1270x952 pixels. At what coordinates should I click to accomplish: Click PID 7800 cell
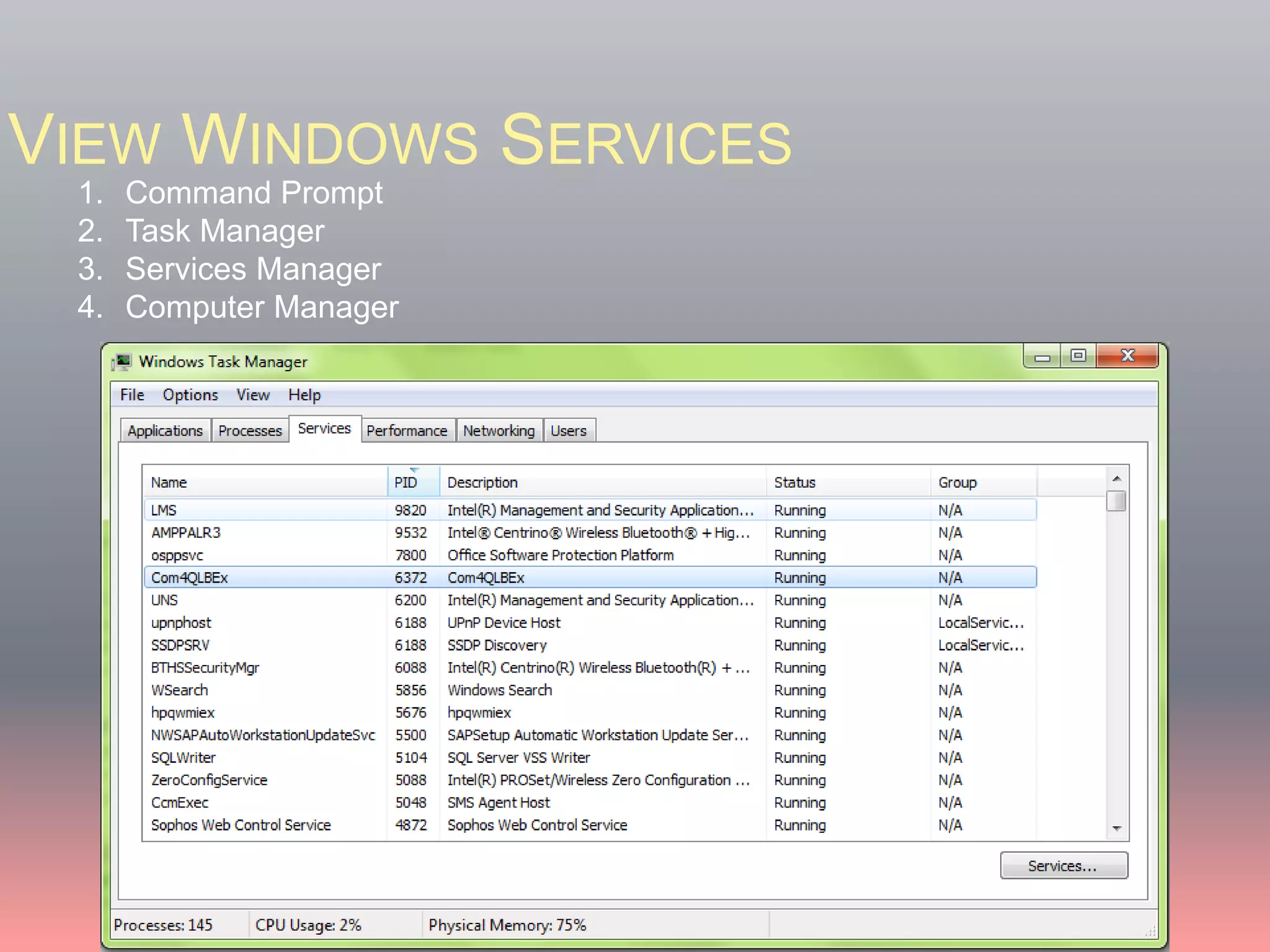tap(411, 555)
